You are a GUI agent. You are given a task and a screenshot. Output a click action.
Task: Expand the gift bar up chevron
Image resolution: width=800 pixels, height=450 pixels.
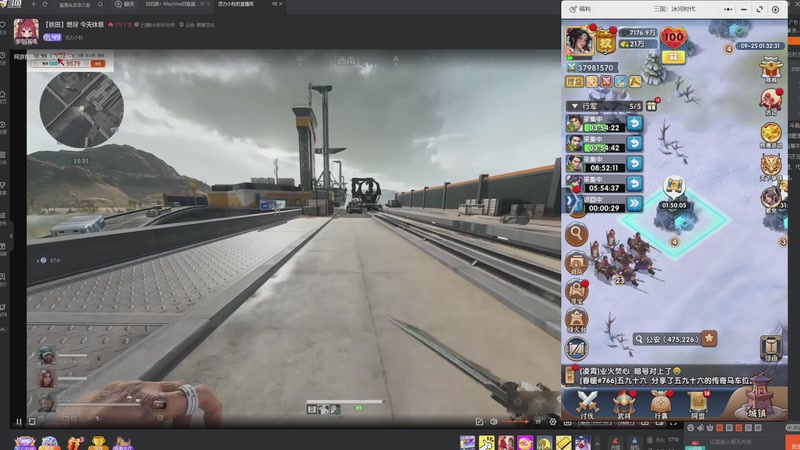coord(596,444)
